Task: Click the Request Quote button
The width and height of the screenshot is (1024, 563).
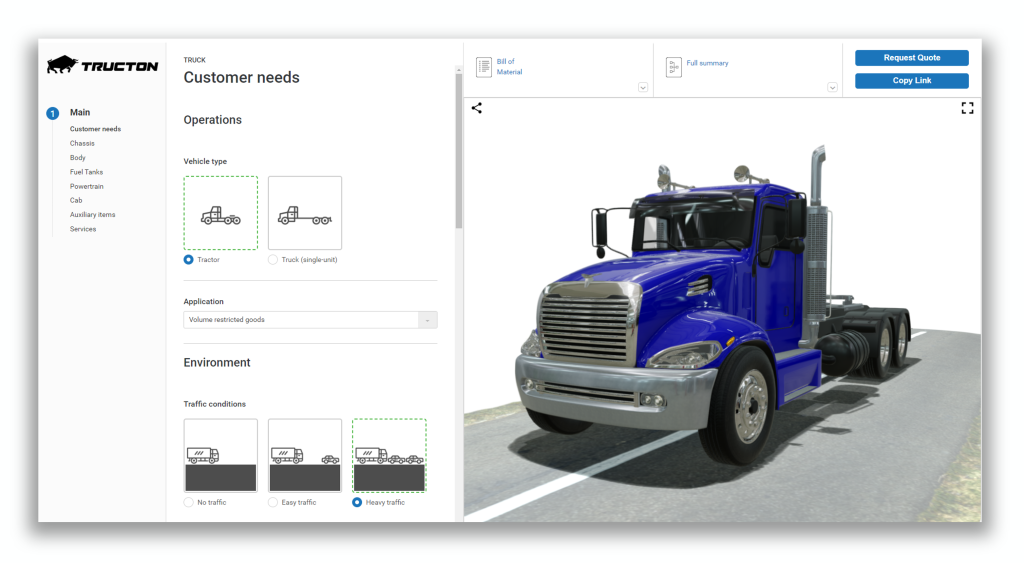Action: coord(911,58)
